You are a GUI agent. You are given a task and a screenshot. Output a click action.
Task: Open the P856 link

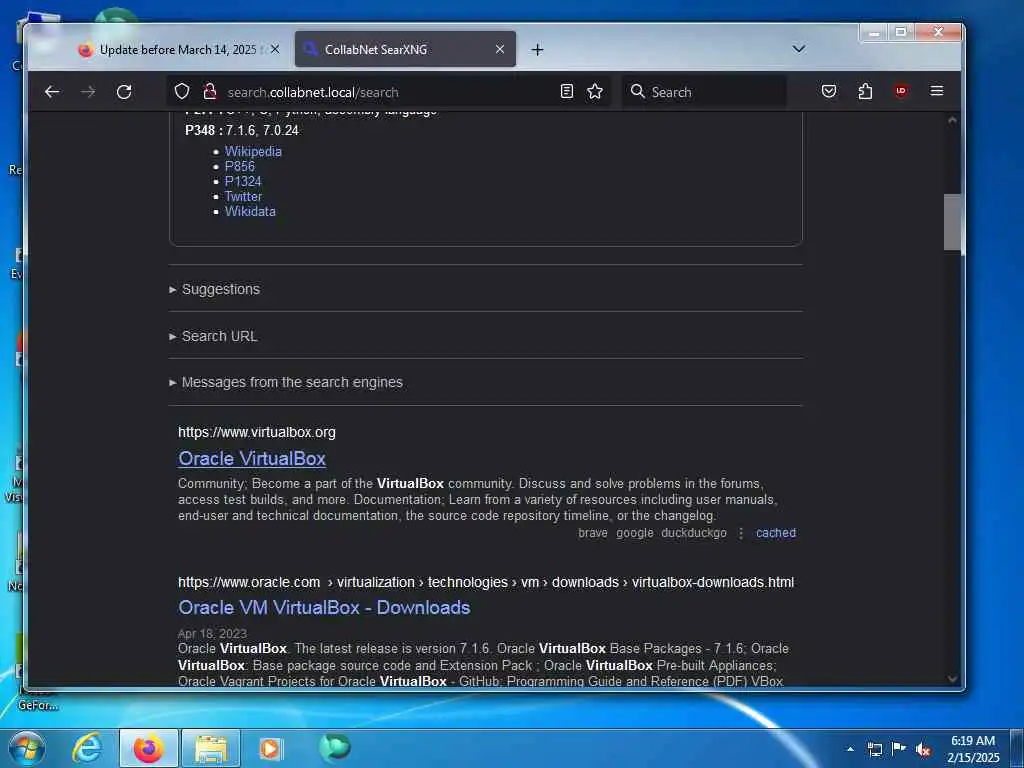pos(240,167)
